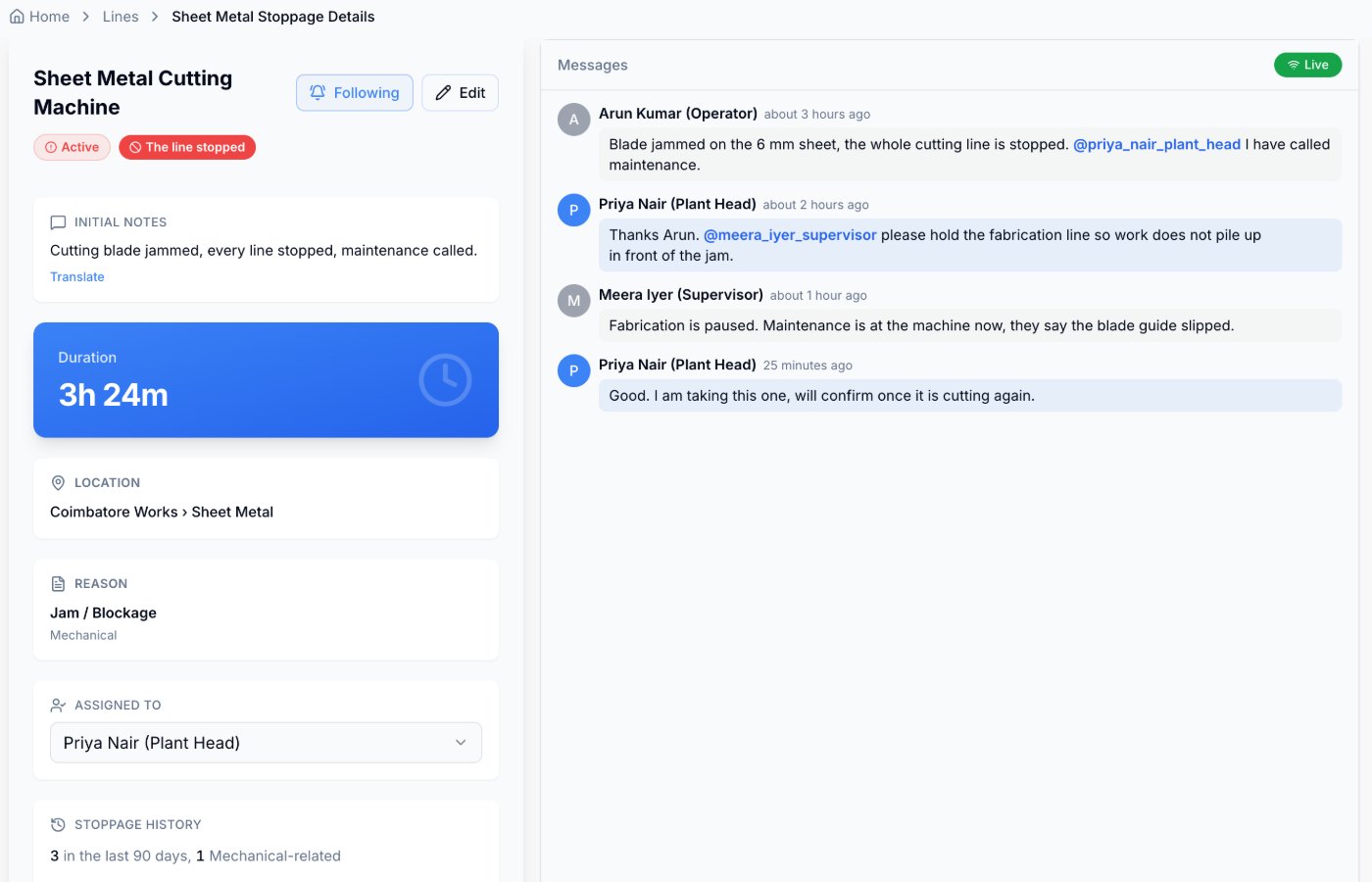Viewport: 1372px width, 882px height.
Task: Open the @priya_nair_plant_head mention
Action: 1156,144
